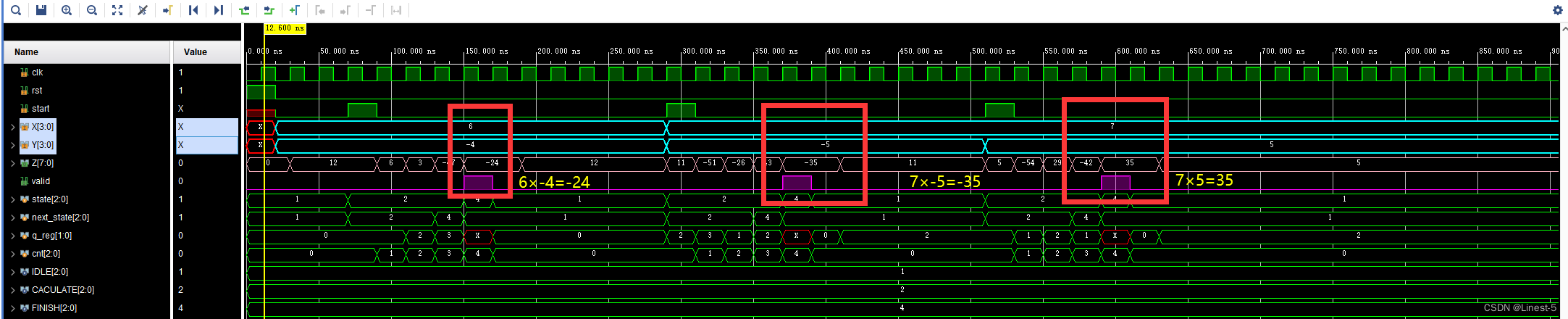The image size is (1568, 319).
Task: Jump to the last time
Action: point(219,10)
